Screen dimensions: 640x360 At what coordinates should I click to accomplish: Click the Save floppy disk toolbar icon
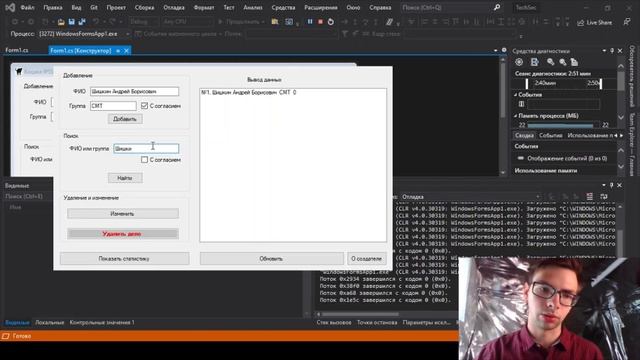click(71, 22)
